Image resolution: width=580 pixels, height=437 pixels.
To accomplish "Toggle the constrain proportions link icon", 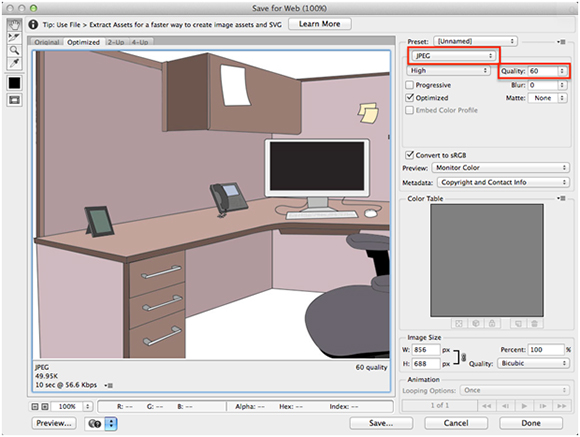I will pyautogui.click(x=463, y=357).
